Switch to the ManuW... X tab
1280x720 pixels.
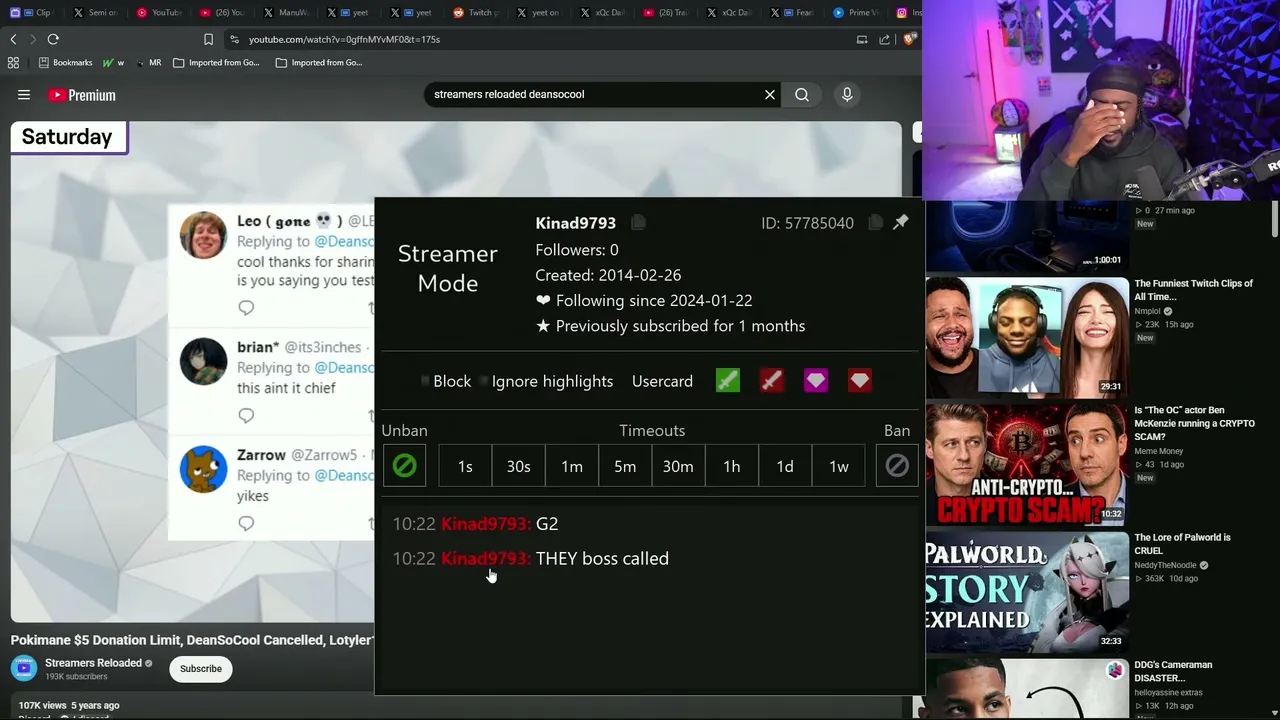point(286,13)
